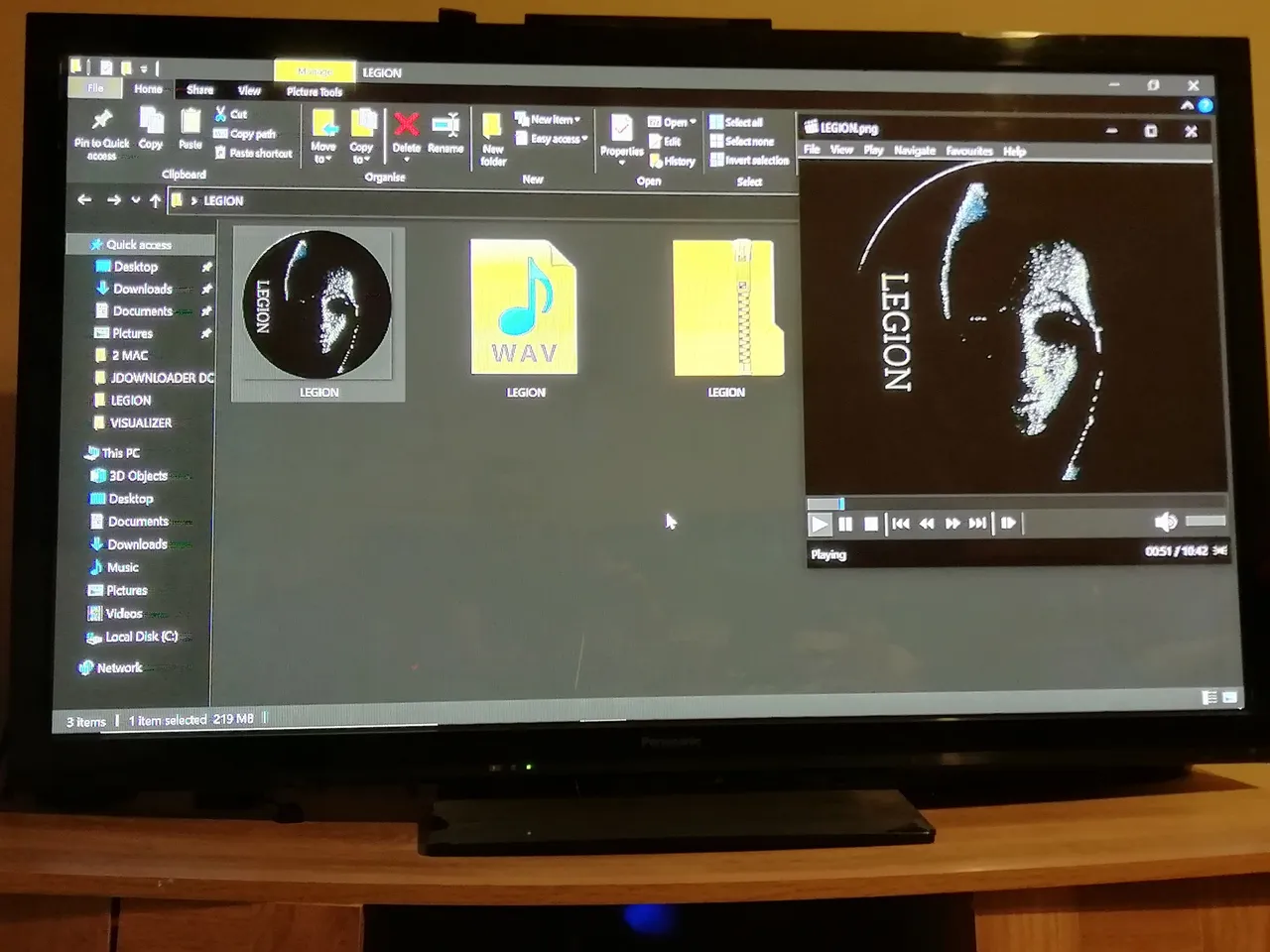The height and width of the screenshot is (952, 1270).
Task: Open VISUALIZER folder in sidebar
Action: click(x=140, y=422)
